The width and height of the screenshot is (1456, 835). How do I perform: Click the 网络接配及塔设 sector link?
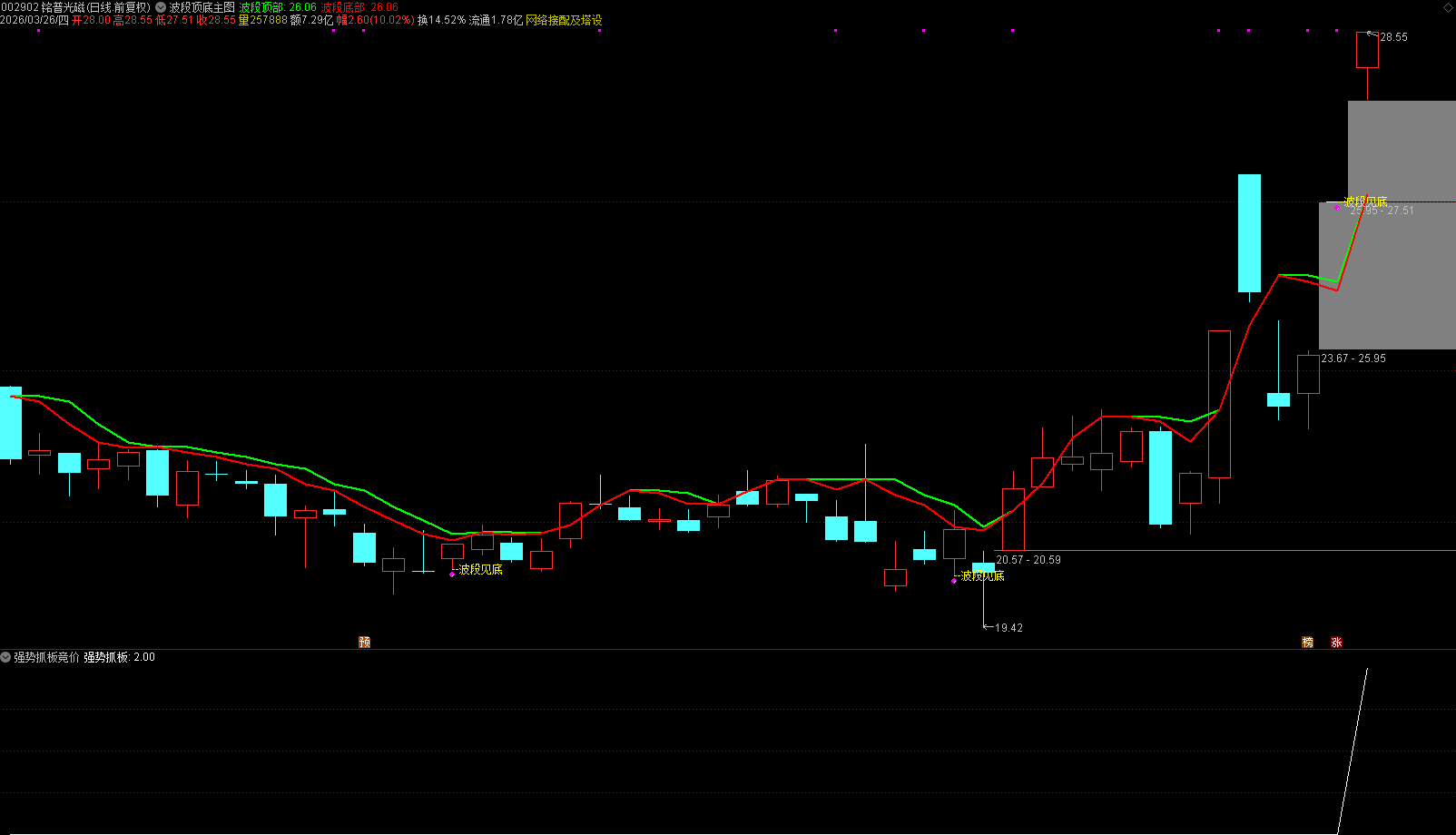(564, 20)
